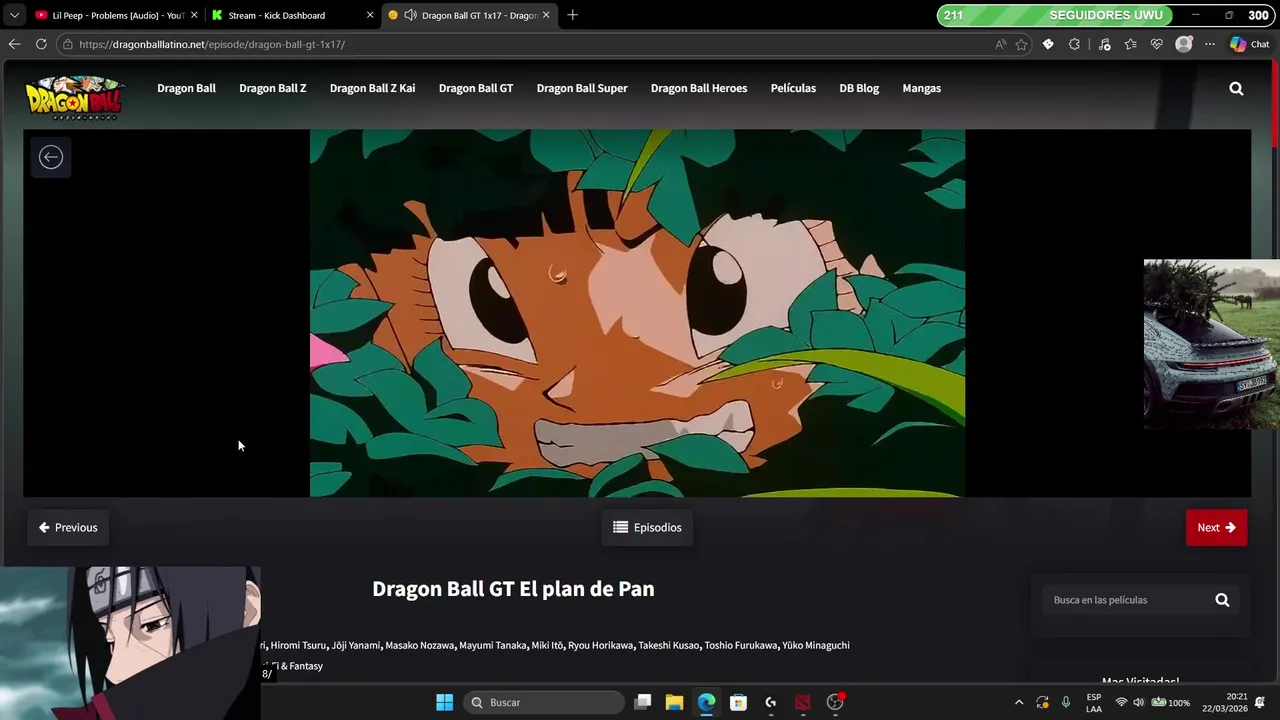The image size is (1280, 720).
Task: Submit movie search with magnifier icon
Action: point(1222,600)
